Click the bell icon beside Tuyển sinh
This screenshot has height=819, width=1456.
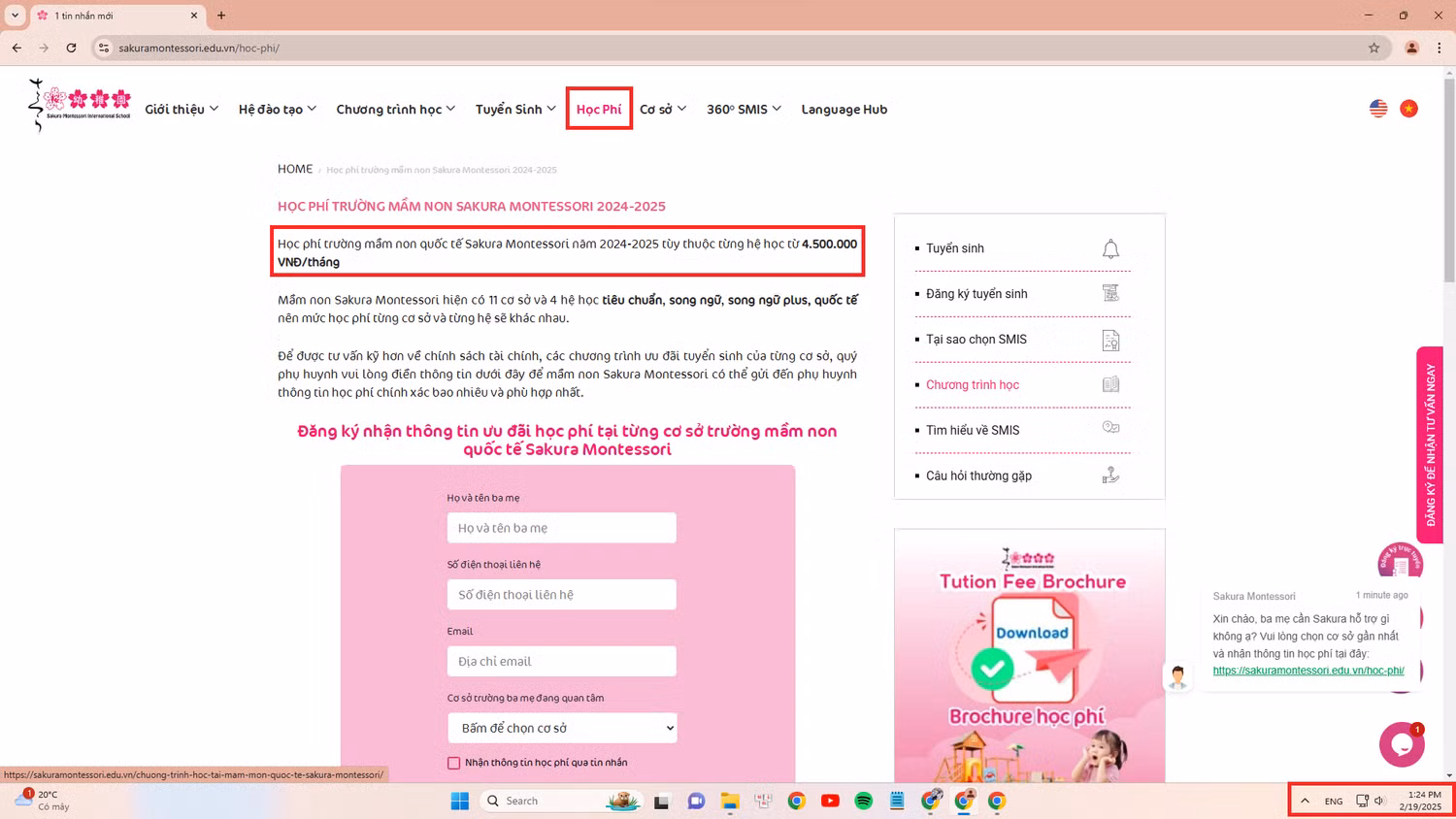point(1110,249)
